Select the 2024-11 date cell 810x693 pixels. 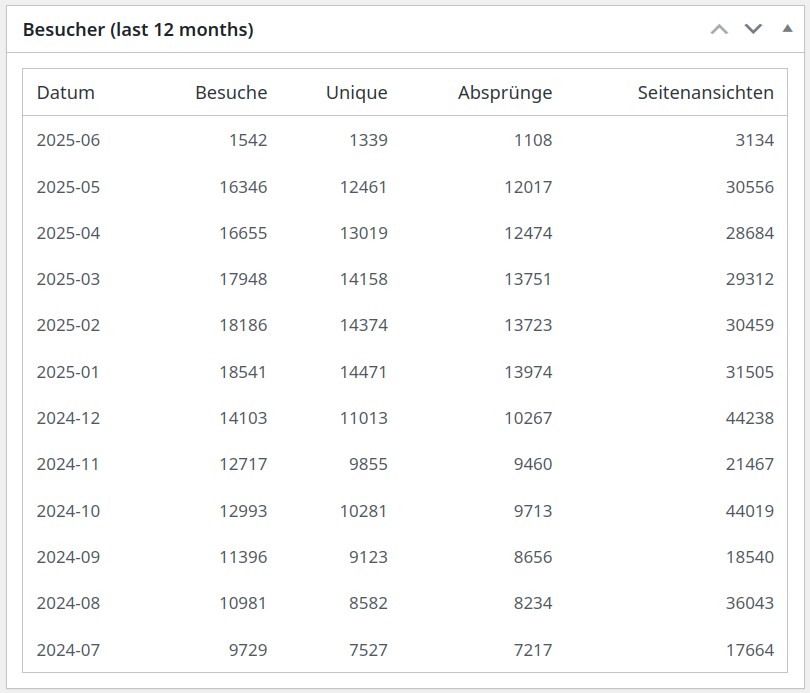tap(68, 464)
